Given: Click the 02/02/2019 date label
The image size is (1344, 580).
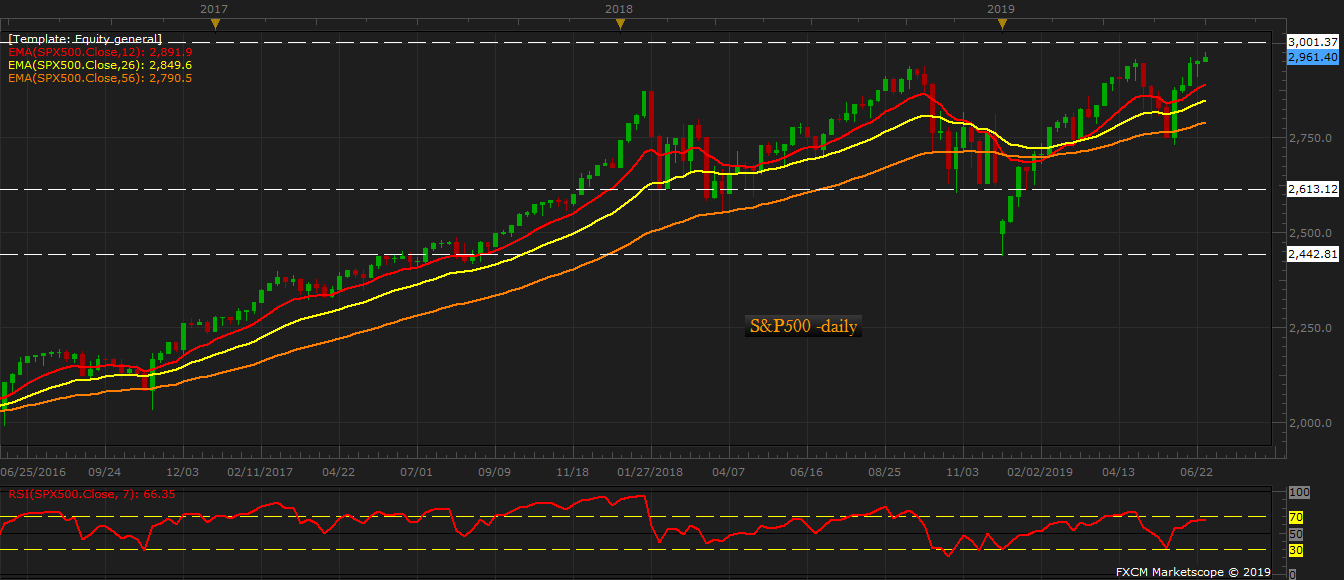Looking at the screenshot, I should (1039, 472).
